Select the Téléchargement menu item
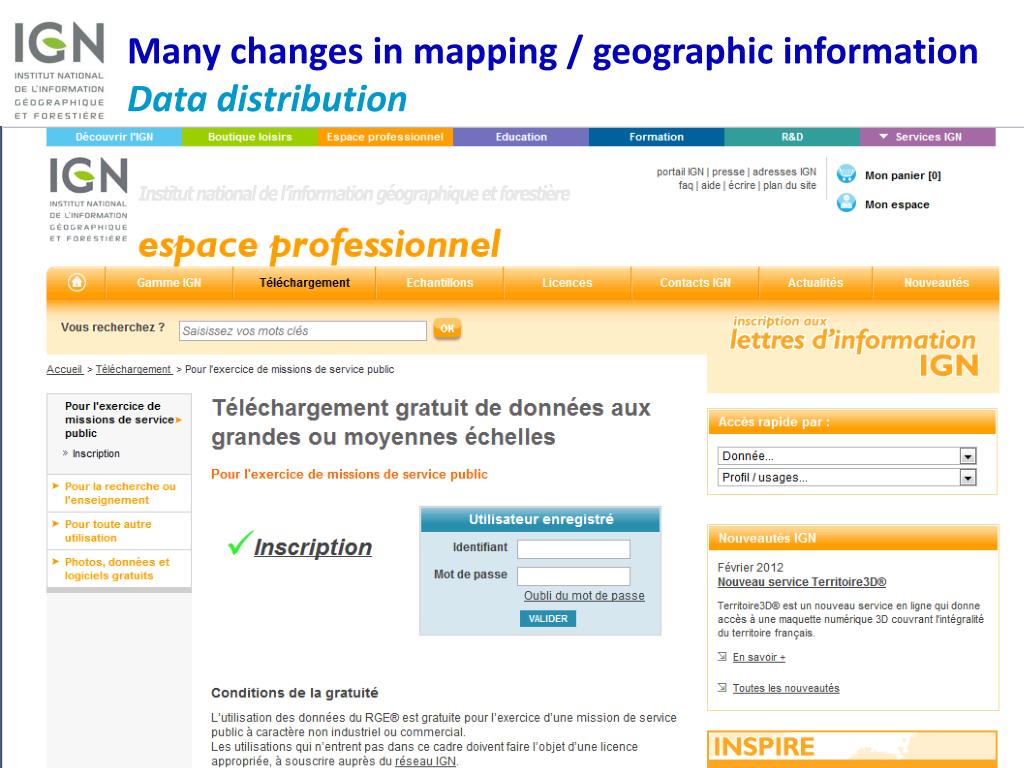 click(304, 283)
